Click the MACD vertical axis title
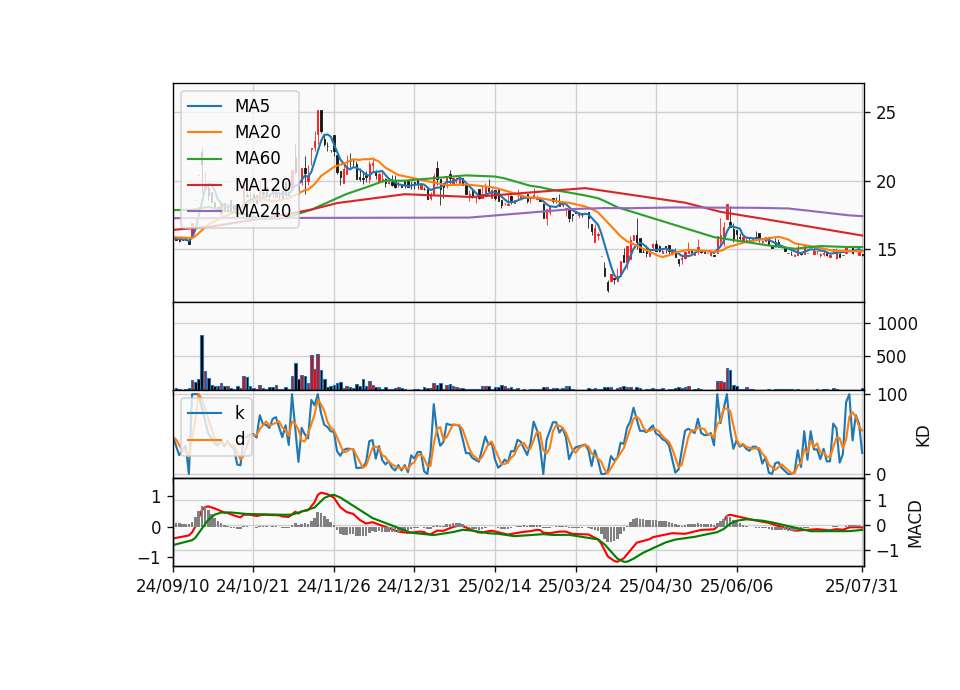 point(915,524)
